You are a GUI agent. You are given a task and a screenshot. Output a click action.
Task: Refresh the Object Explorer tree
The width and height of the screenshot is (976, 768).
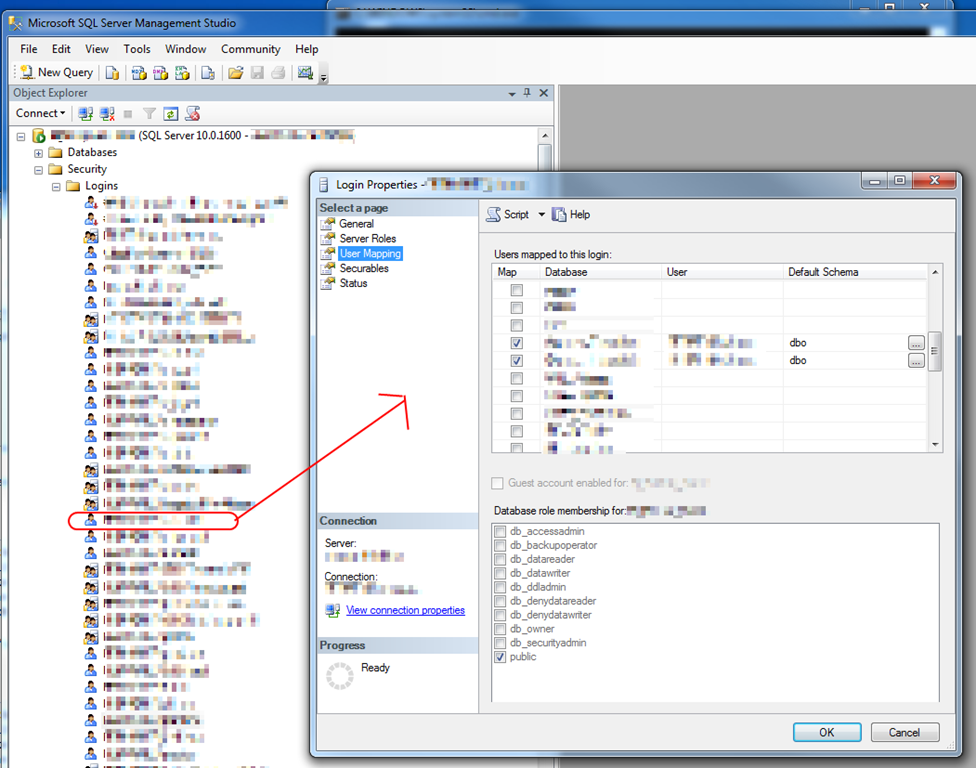tap(171, 114)
